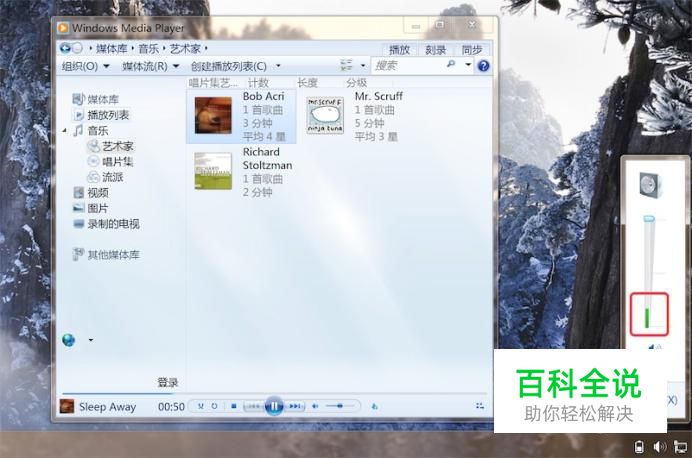Switch to Now Playing mode icon

[480, 406]
